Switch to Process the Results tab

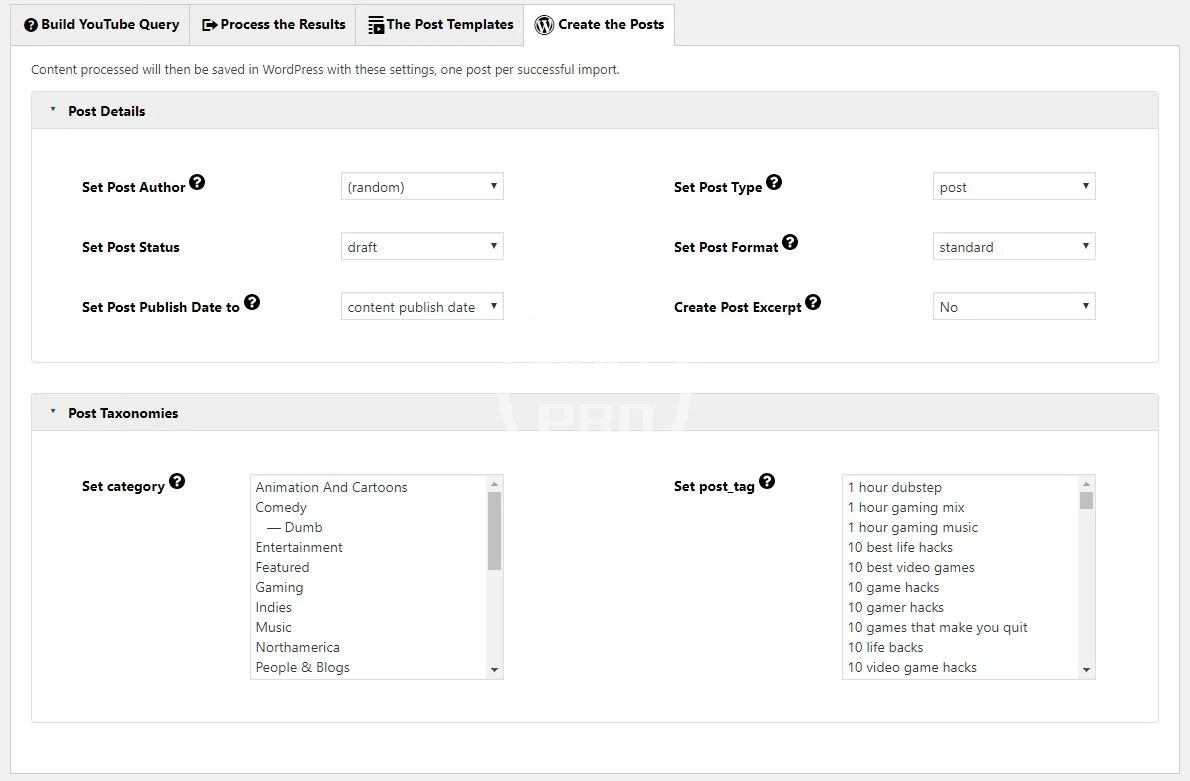273,25
